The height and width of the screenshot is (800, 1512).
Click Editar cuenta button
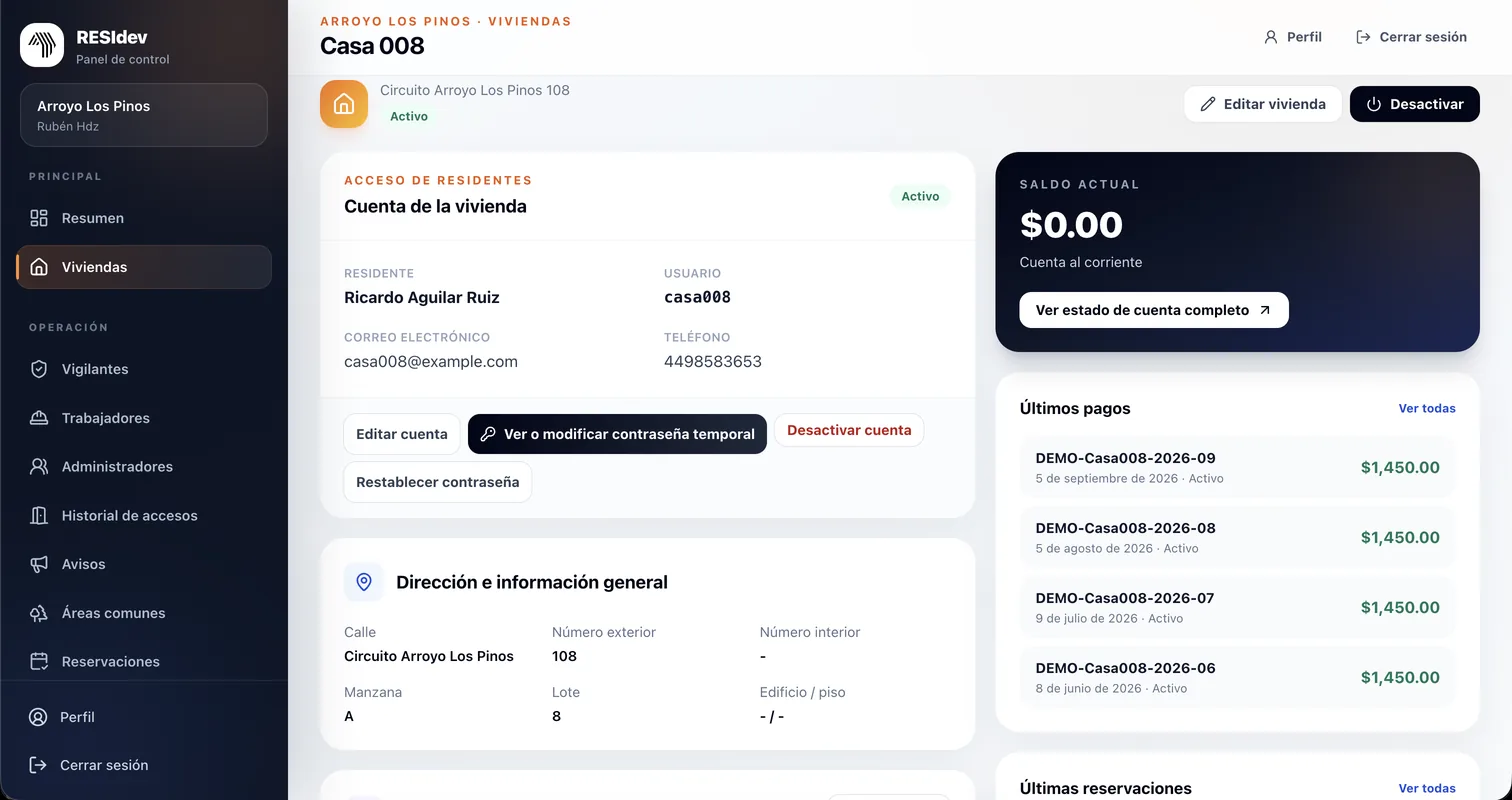[x=402, y=434]
